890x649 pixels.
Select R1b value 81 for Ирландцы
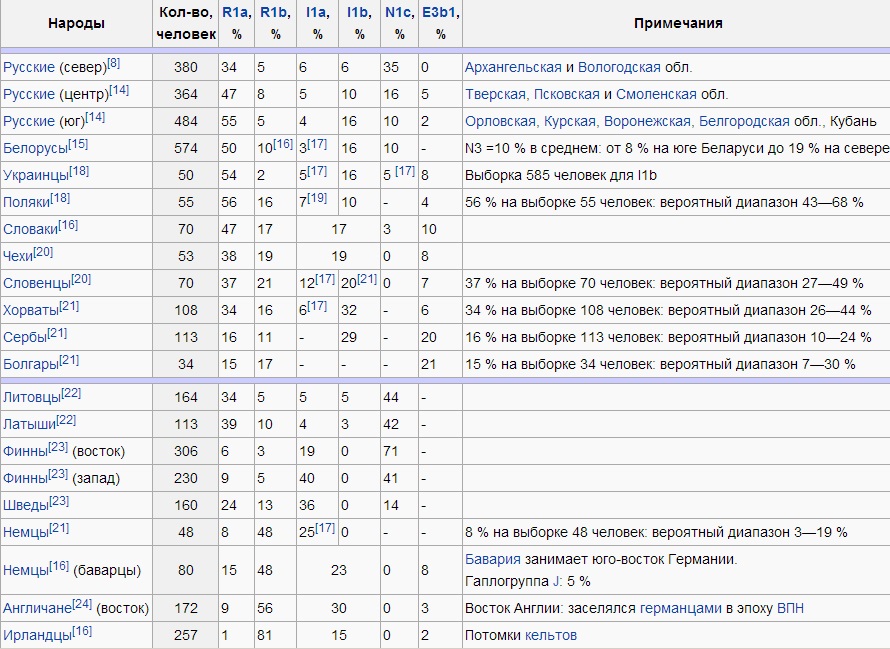coord(265,635)
